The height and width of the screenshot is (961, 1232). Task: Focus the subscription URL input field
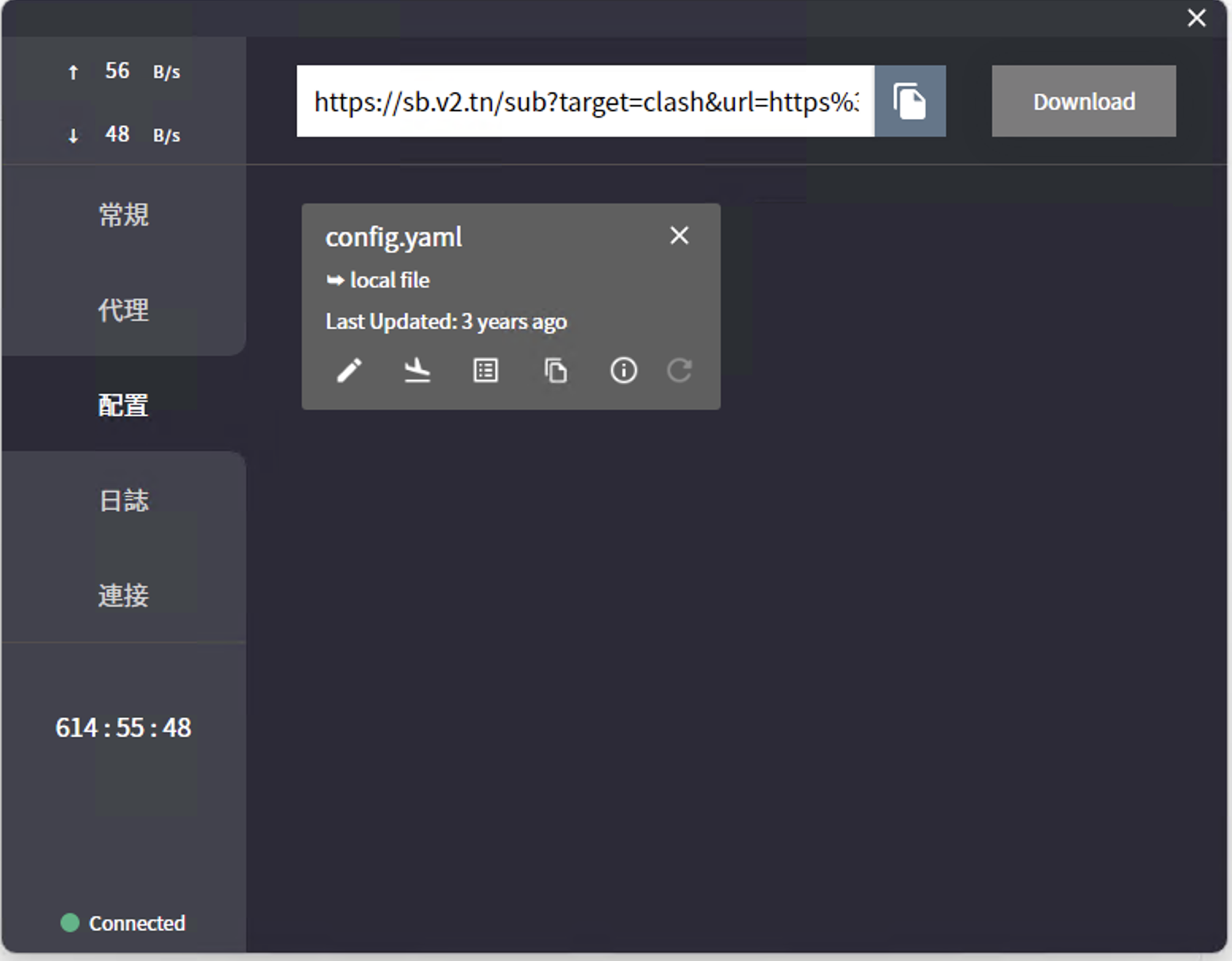click(x=585, y=102)
